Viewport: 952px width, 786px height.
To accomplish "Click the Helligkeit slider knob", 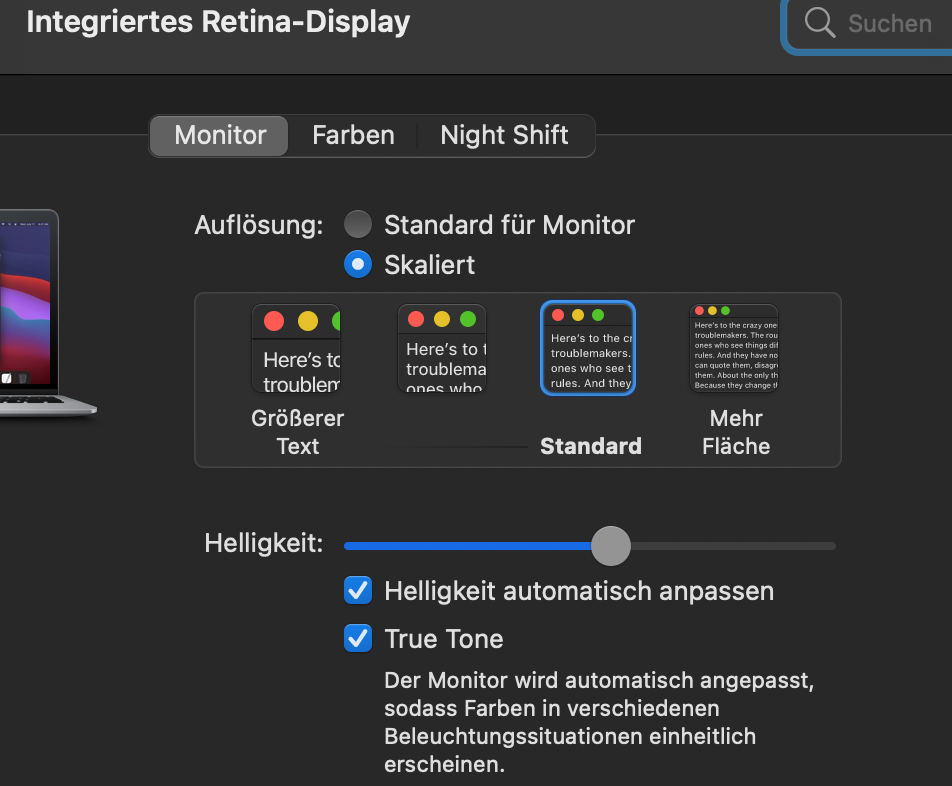I will point(610,546).
